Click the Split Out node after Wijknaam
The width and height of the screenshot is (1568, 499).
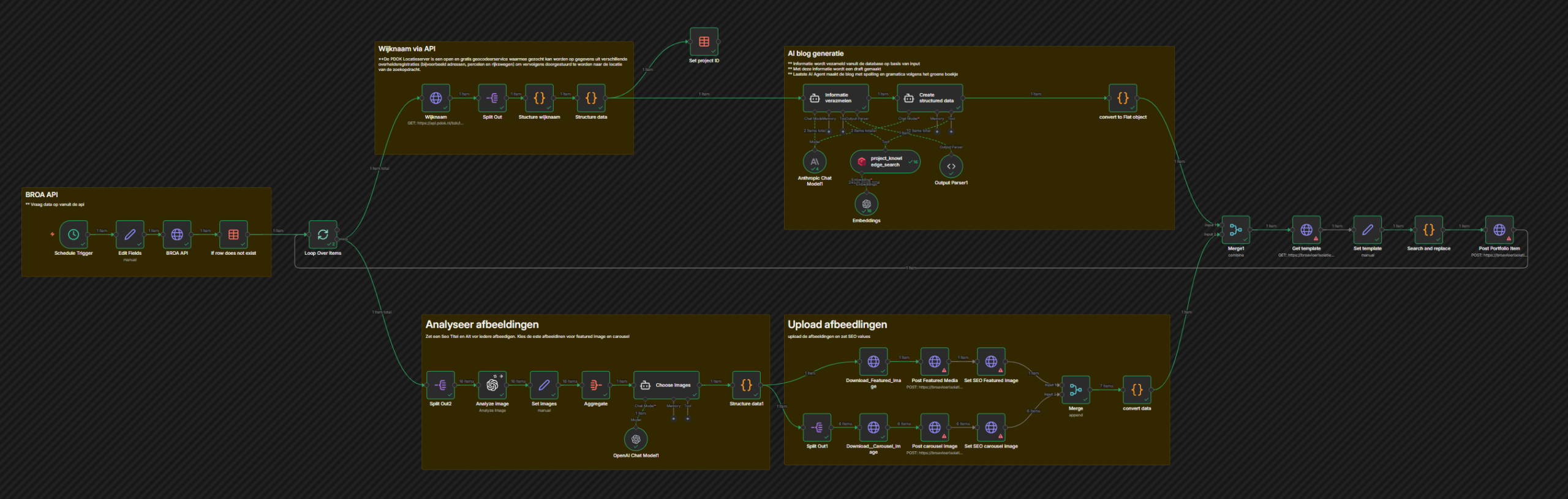click(x=492, y=98)
